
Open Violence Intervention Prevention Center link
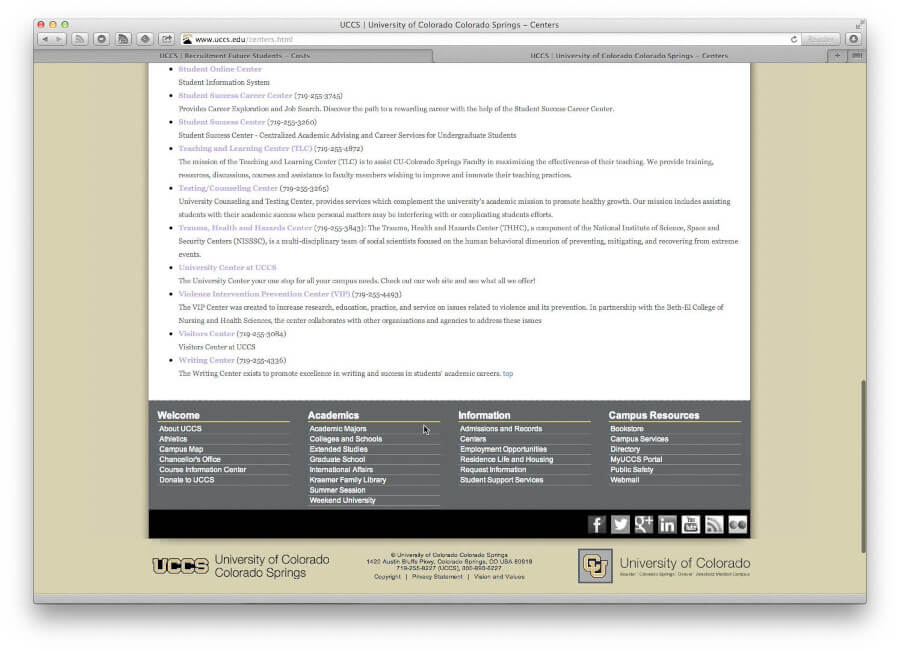point(264,294)
